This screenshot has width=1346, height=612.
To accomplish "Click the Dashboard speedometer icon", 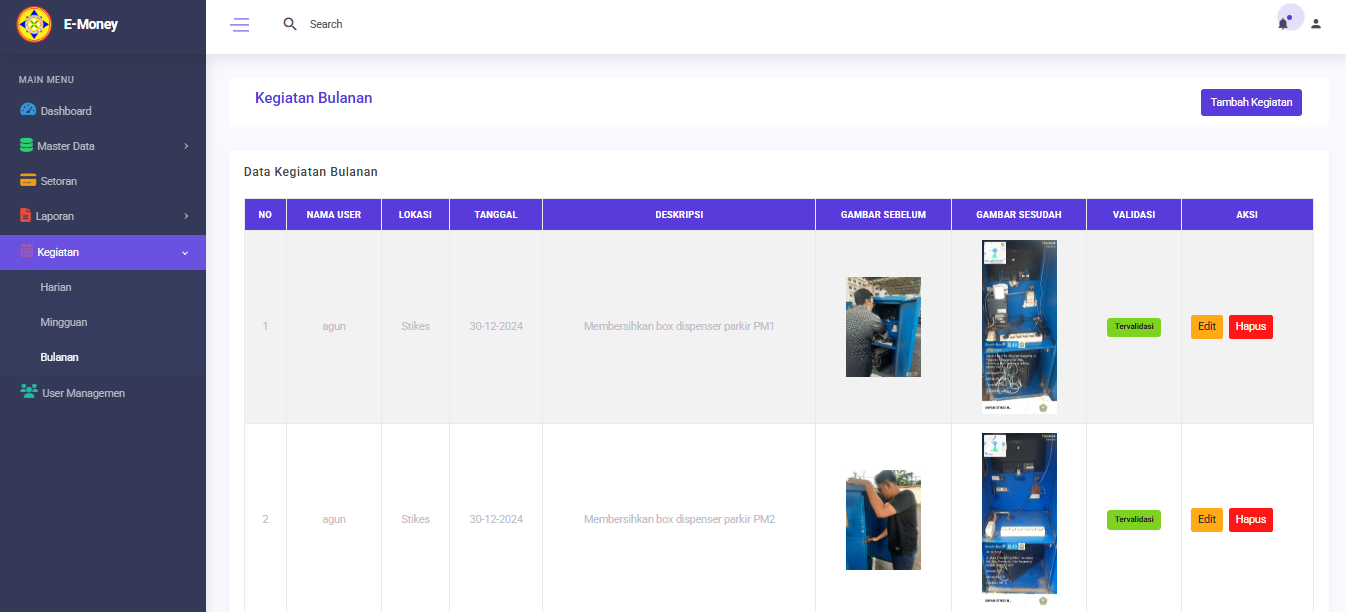I will point(28,110).
